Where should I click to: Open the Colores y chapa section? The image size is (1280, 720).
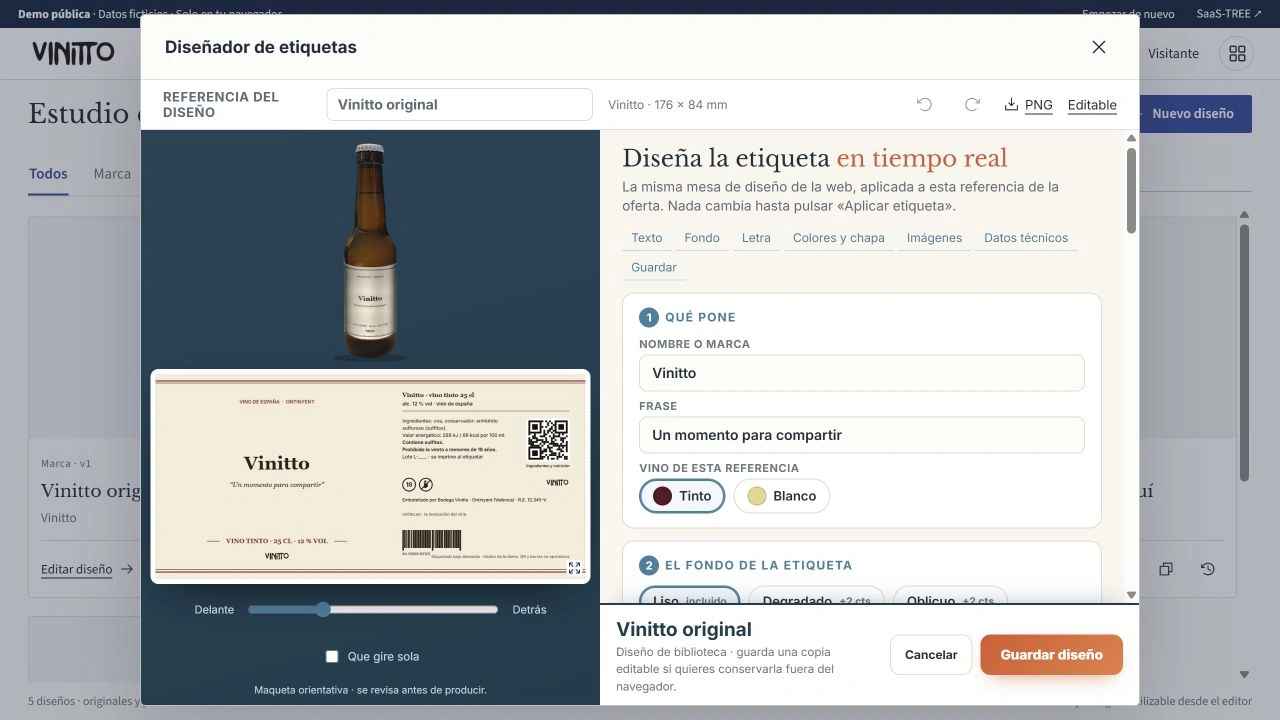(x=839, y=238)
